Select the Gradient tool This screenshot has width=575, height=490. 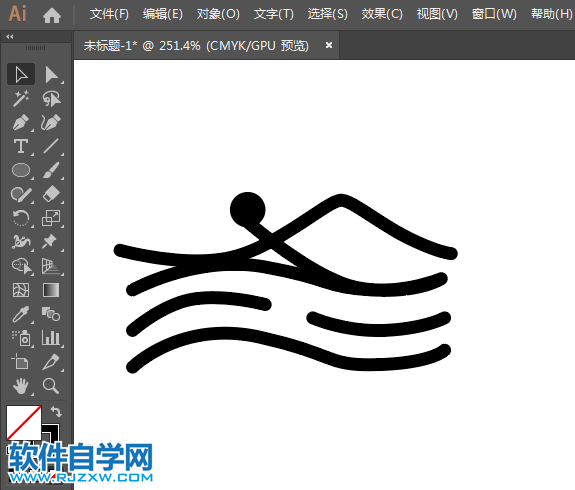[x=51, y=290]
